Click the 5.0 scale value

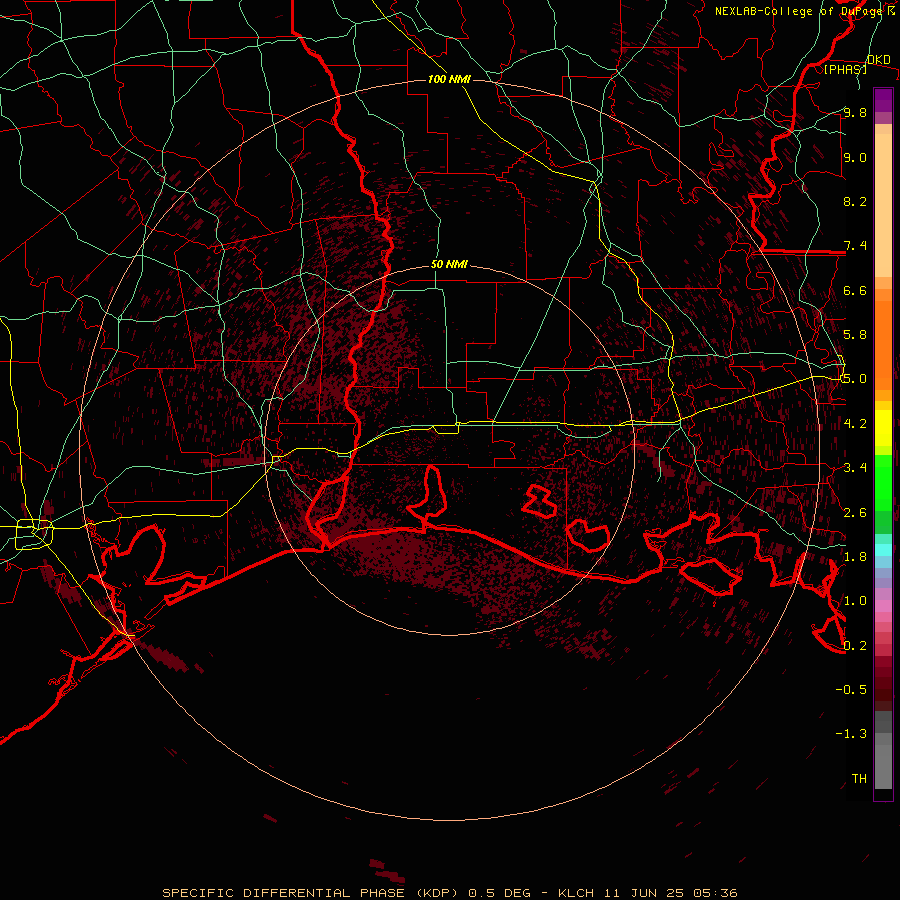click(855, 379)
